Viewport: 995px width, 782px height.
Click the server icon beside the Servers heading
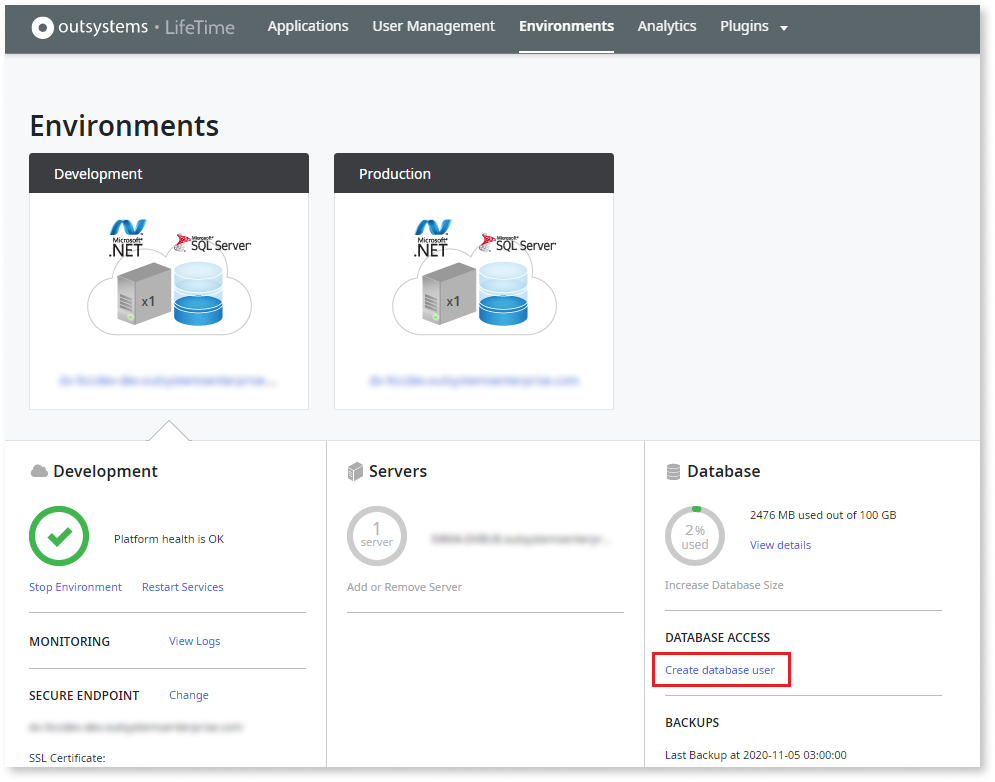click(x=355, y=470)
